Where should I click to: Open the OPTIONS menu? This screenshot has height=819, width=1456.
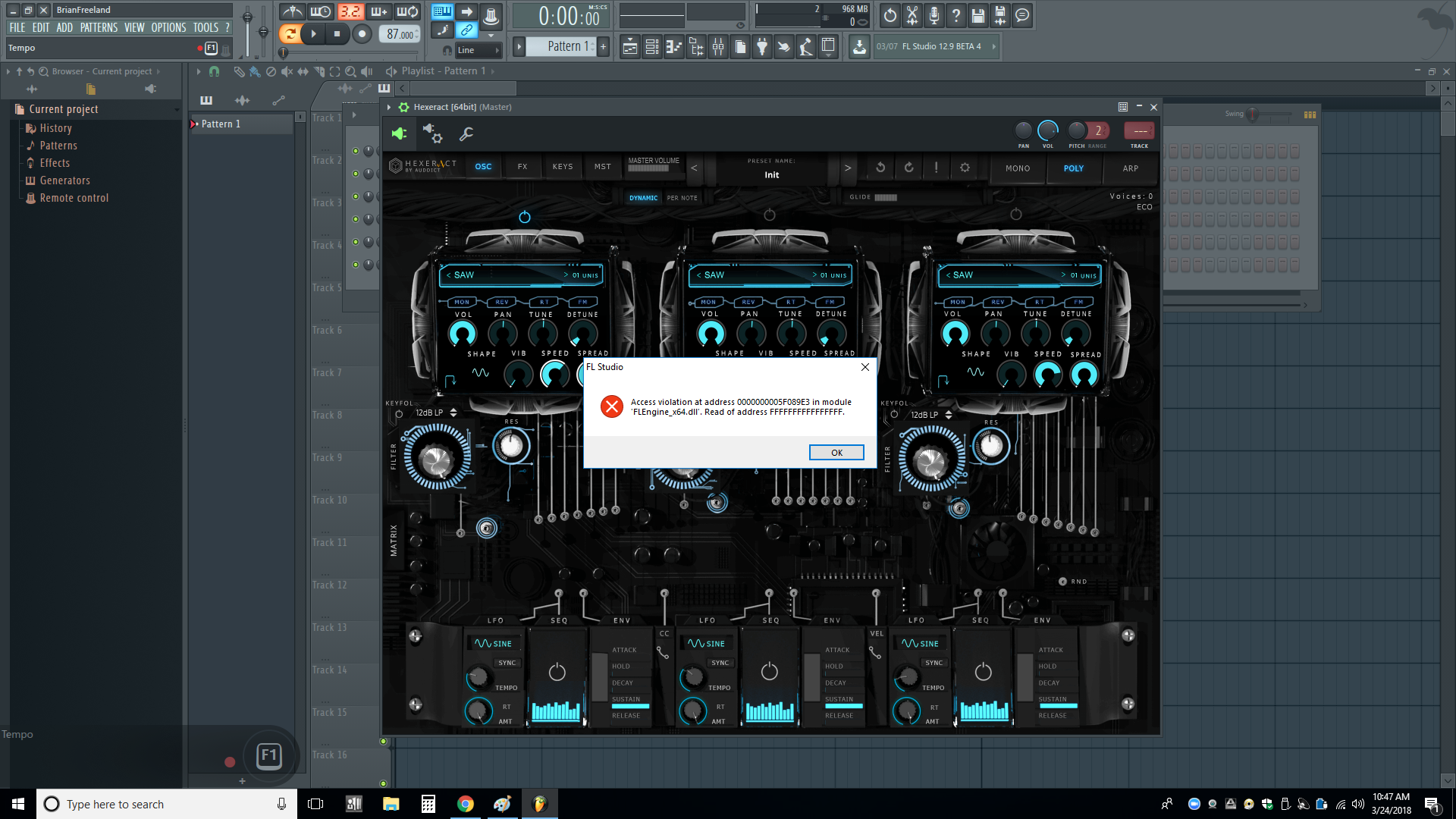click(168, 27)
